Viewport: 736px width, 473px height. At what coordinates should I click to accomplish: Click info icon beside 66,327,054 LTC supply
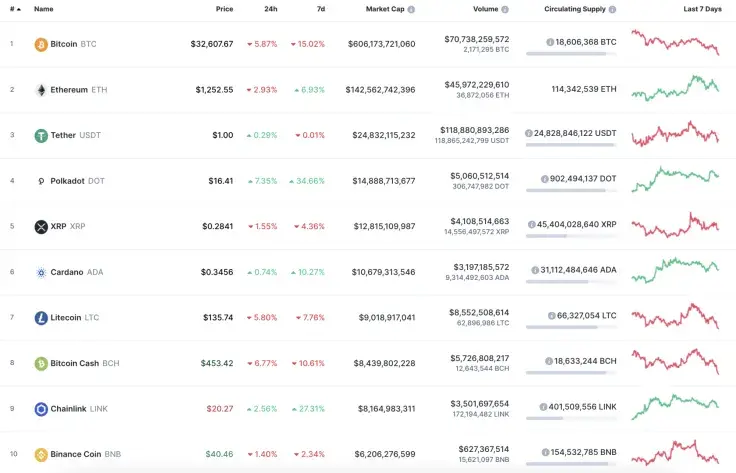click(552, 315)
